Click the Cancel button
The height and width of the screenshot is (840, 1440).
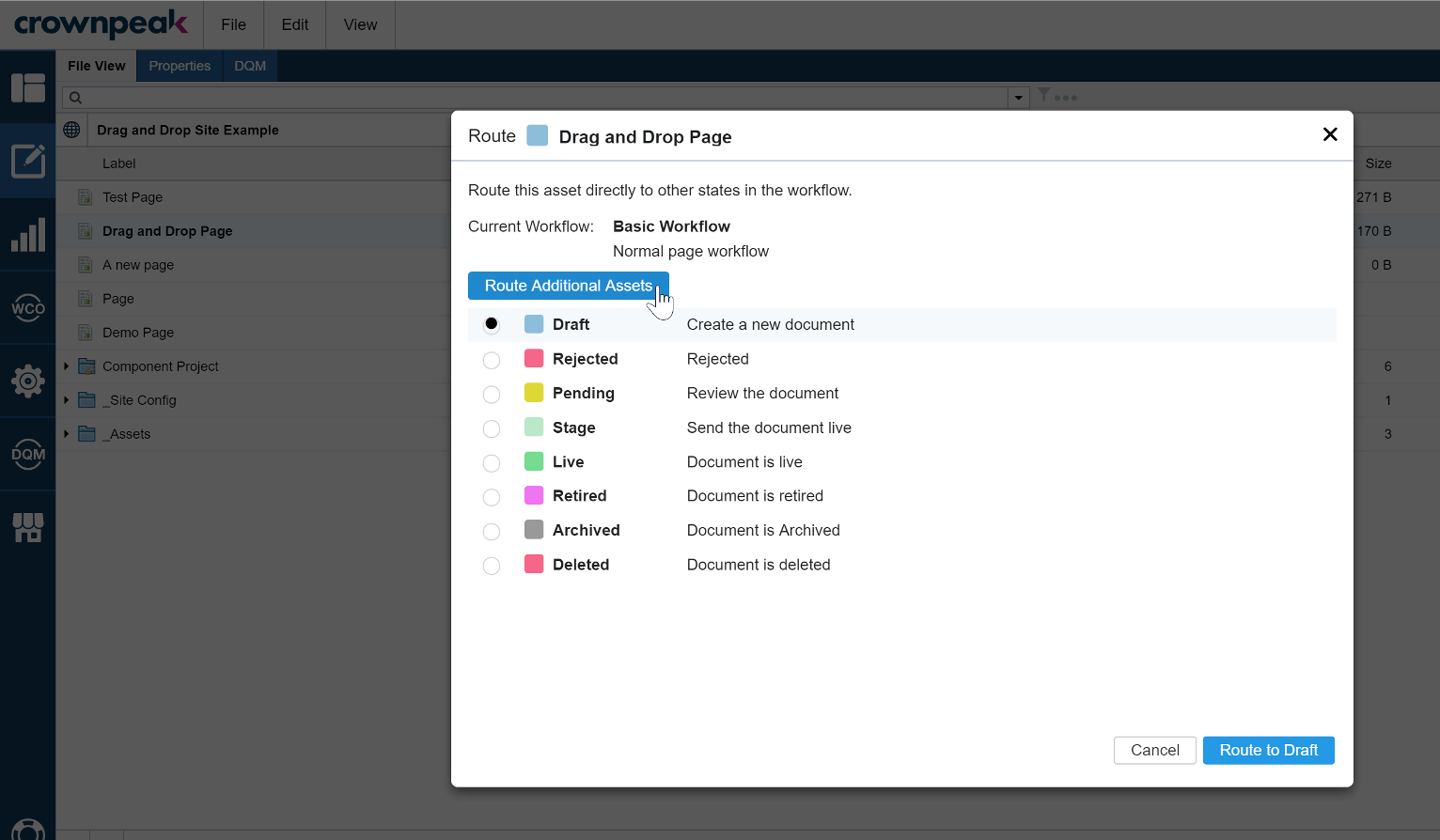click(1155, 750)
